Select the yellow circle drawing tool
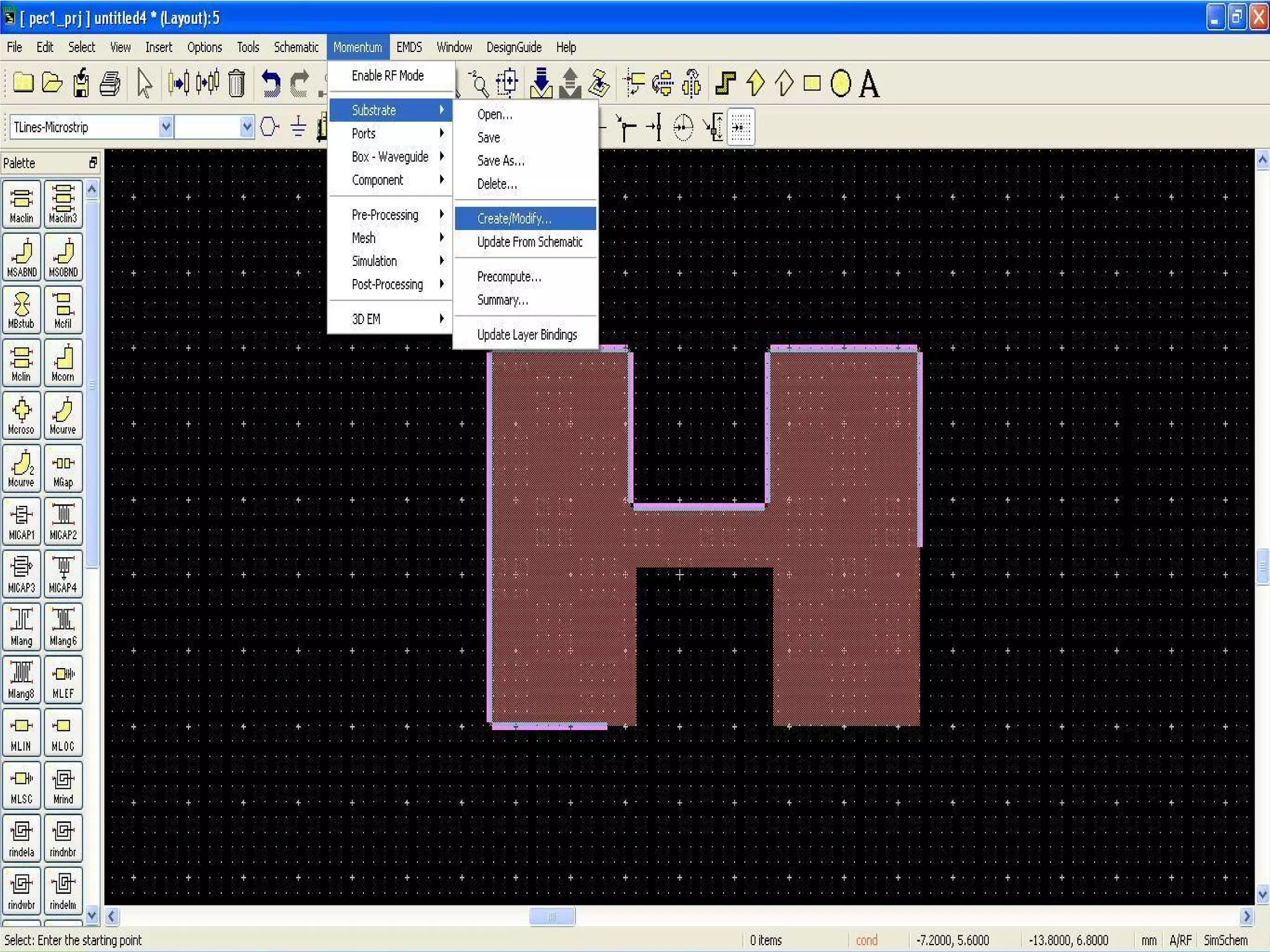1270x952 pixels. (840, 84)
